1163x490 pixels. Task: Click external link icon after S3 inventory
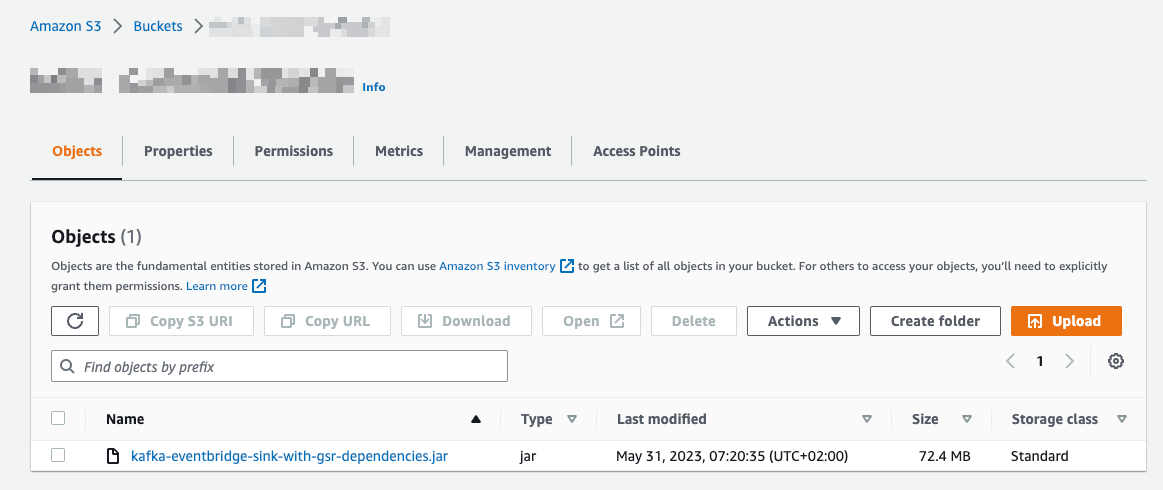pyautogui.click(x=567, y=265)
